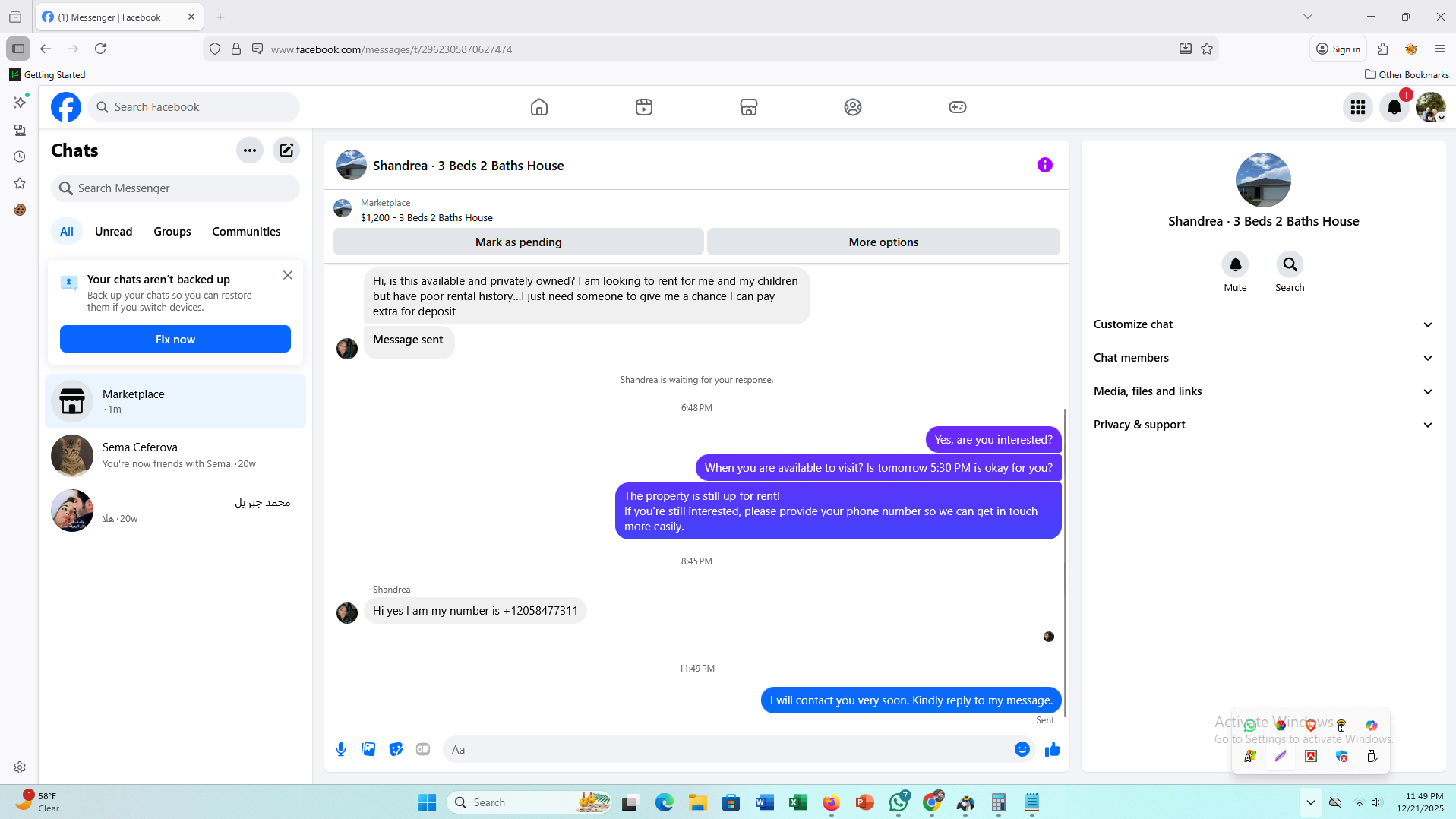Open account profile menu
This screenshot has width=1456, height=819.
(1431, 107)
